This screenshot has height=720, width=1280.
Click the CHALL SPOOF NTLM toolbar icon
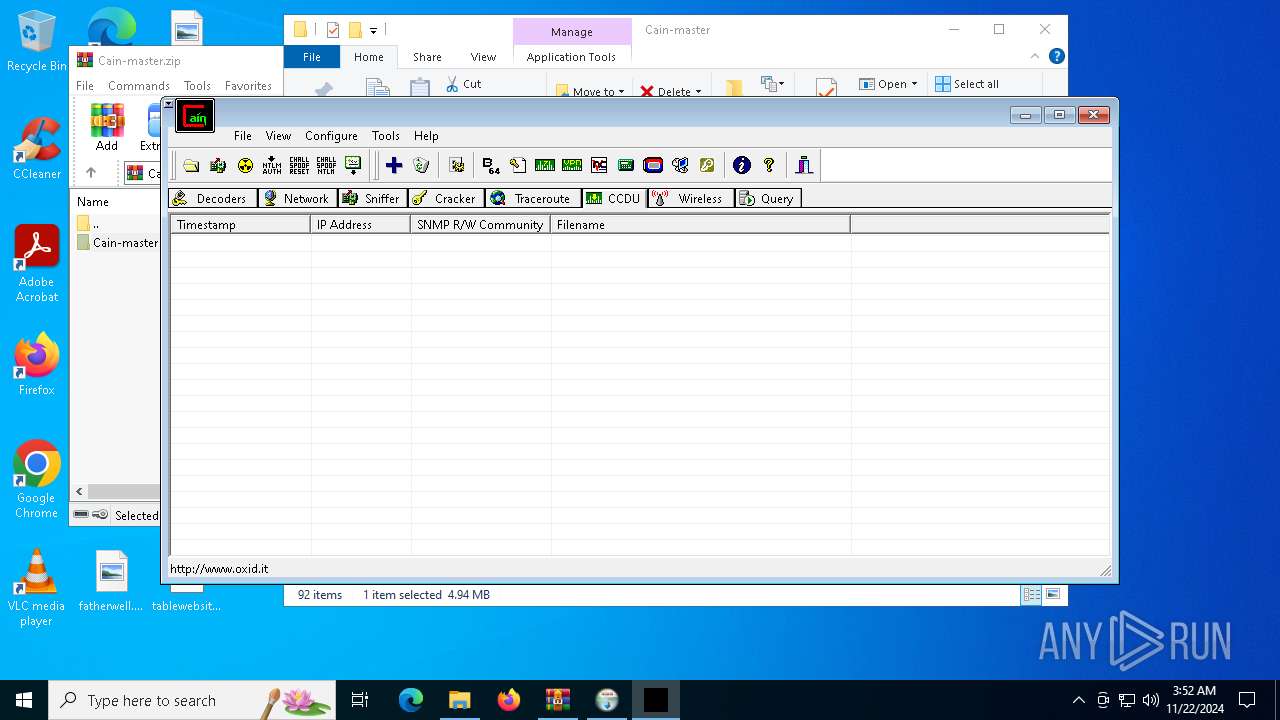click(x=326, y=166)
